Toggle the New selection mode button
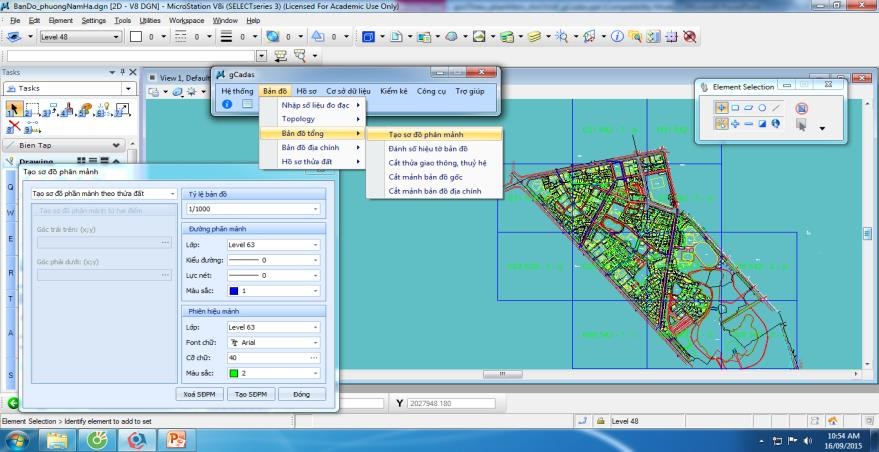Screen dimensions: 879x452 721,124
